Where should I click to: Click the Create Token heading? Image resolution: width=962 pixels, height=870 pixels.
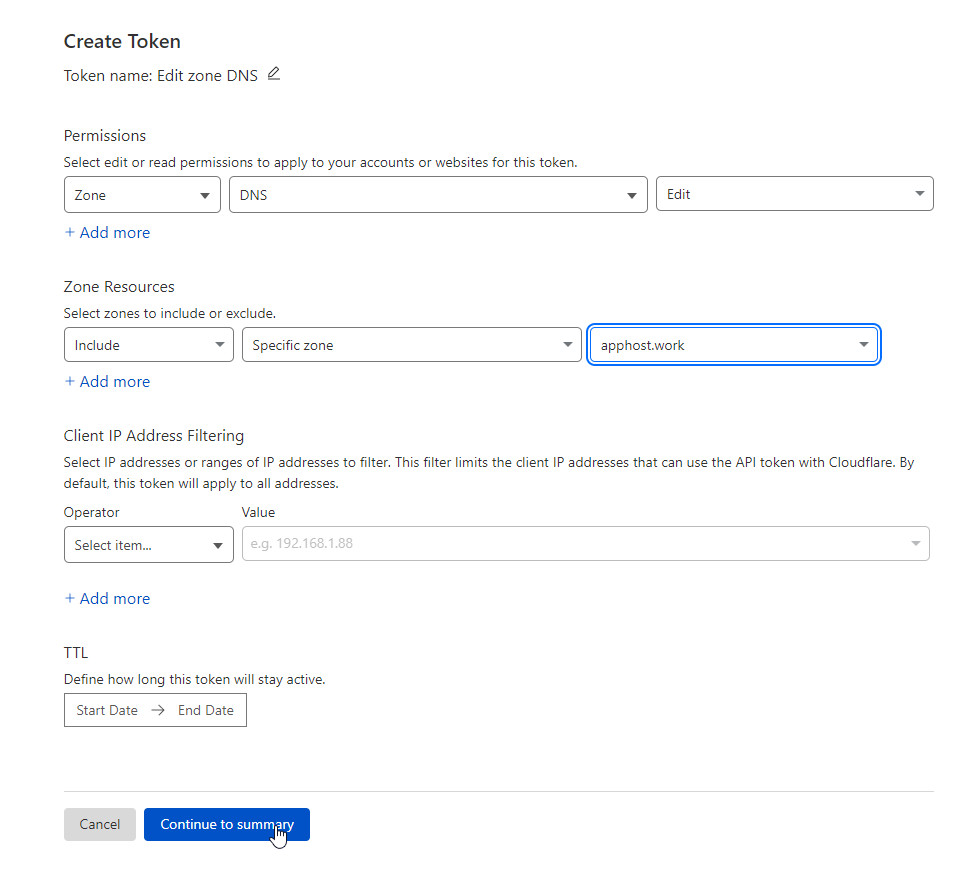pyautogui.click(x=122, y=42)
